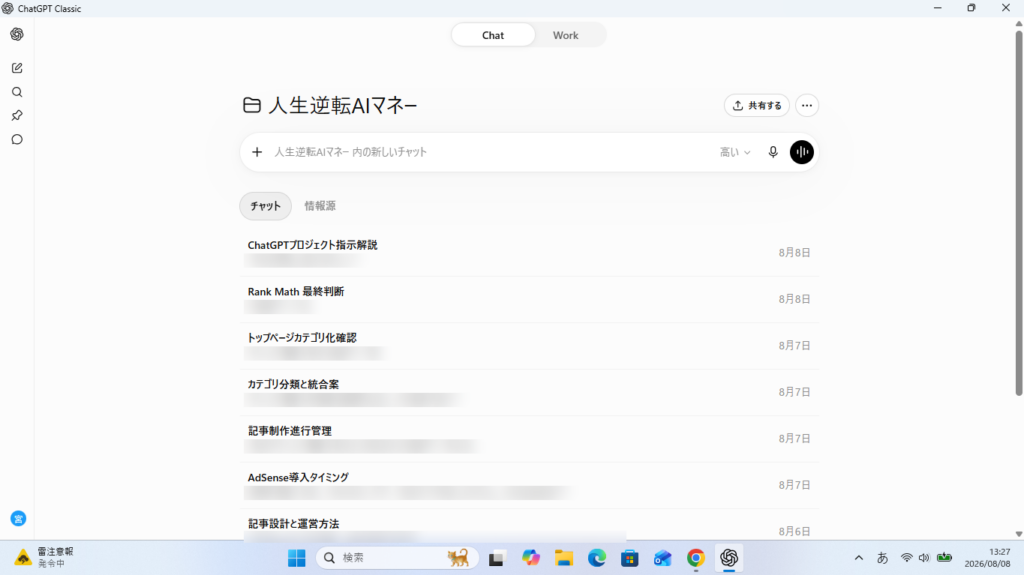1024x575 pixels.
Task: Switch to the Chat mode tab
Action: [x=493, y=35]
